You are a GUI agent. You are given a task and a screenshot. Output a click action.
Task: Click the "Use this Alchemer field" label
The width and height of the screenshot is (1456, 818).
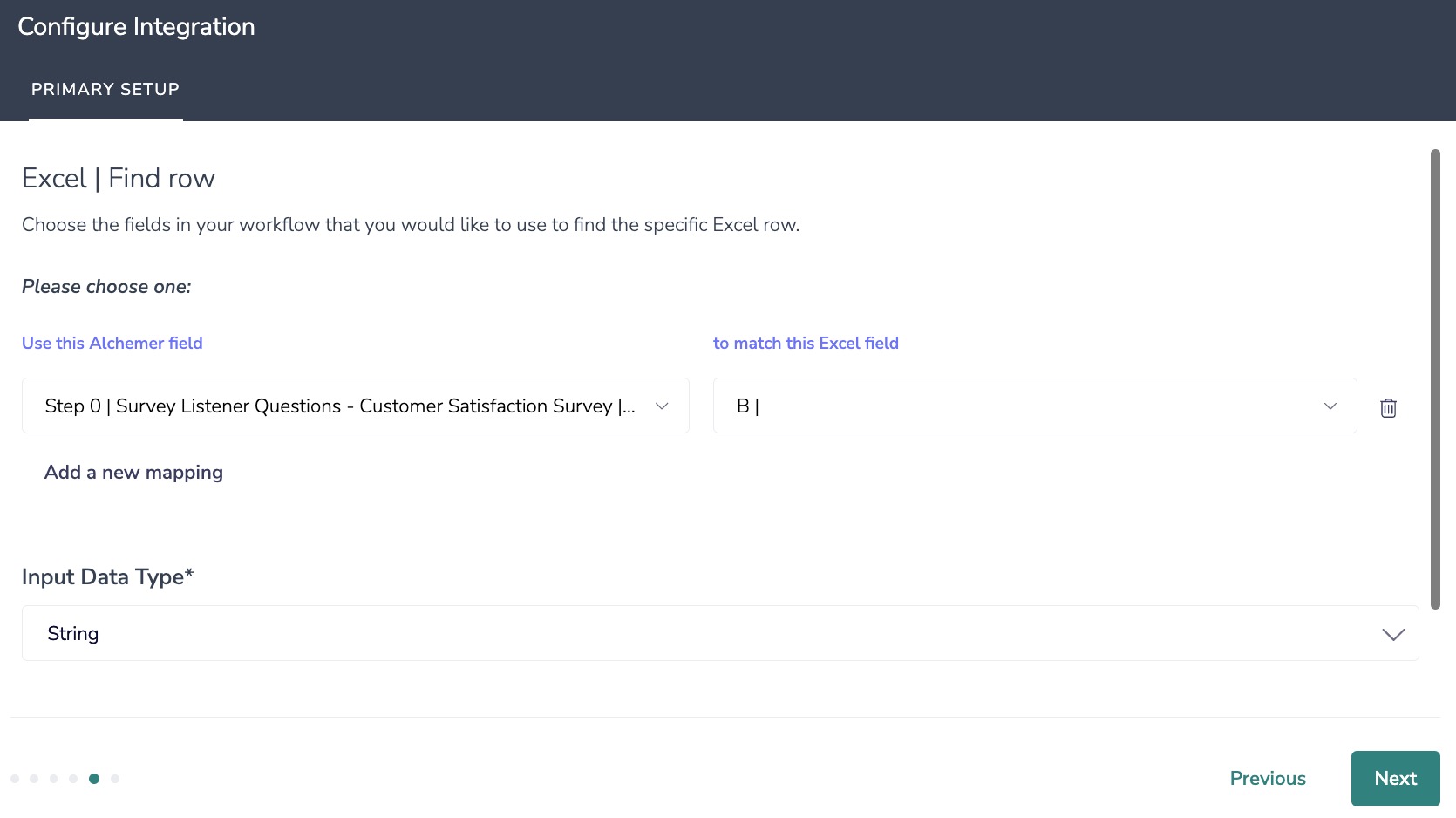pos(112,343)
